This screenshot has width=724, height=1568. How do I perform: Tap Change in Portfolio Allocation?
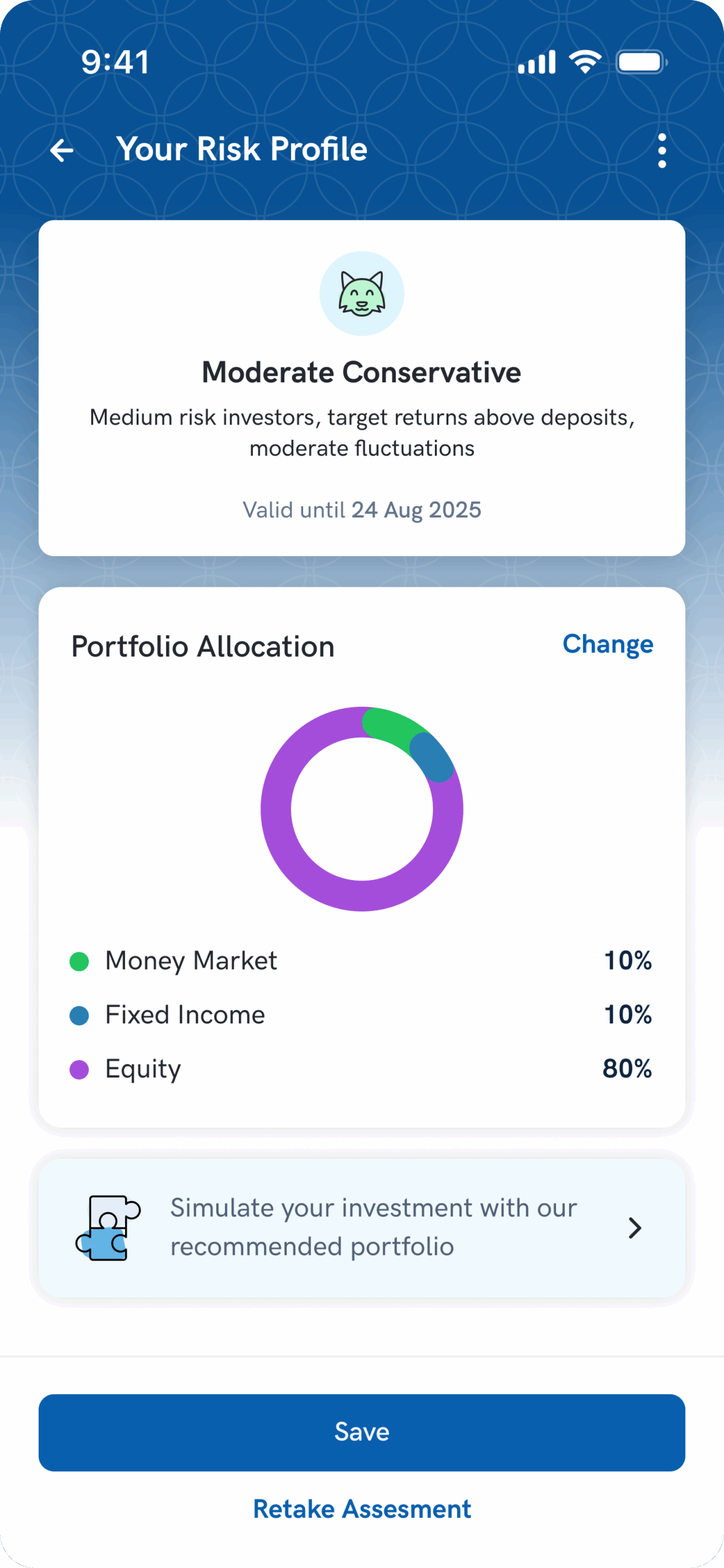coord(608,644)
